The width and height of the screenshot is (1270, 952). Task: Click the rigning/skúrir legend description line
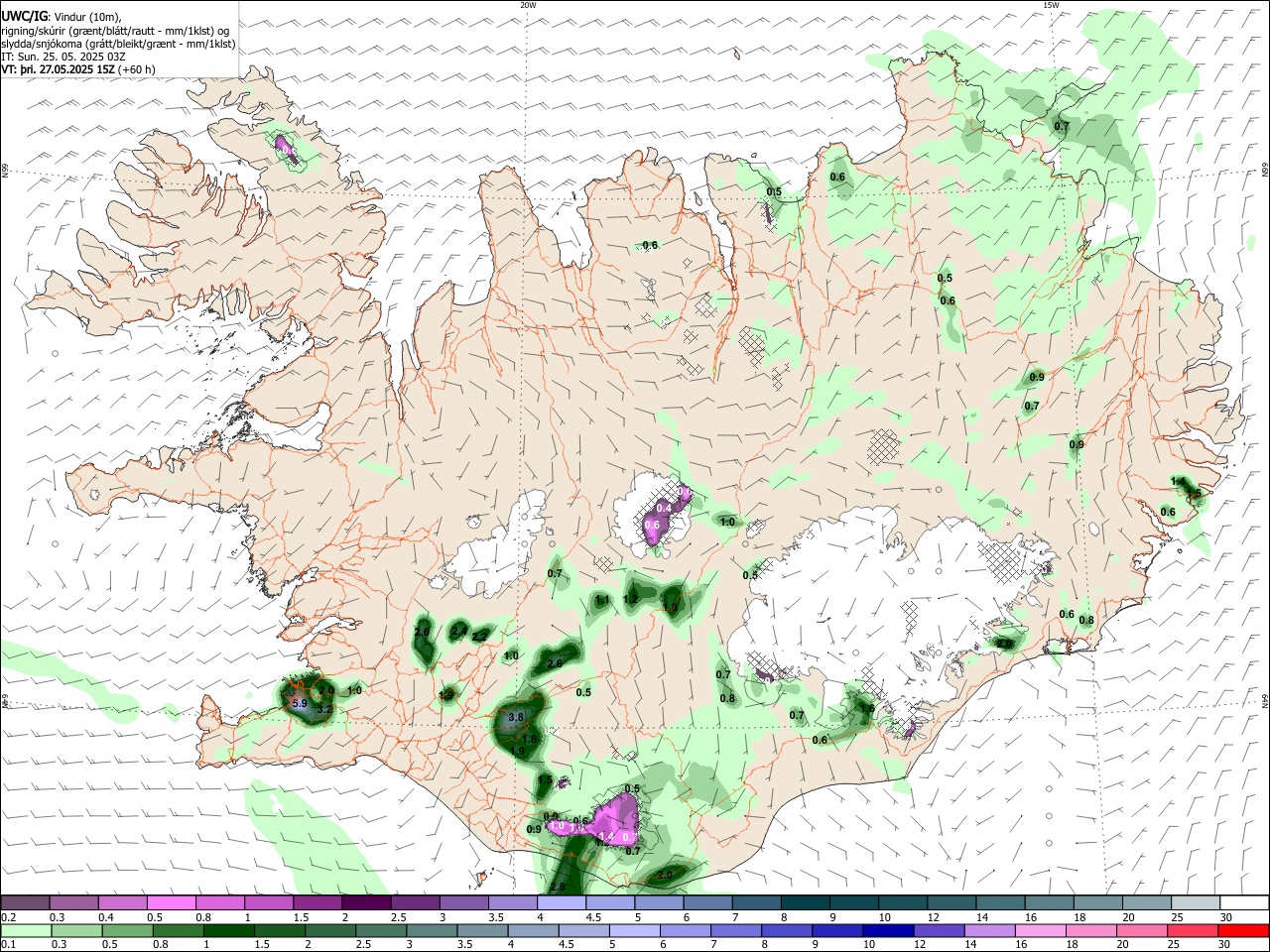tap(116, 30)
